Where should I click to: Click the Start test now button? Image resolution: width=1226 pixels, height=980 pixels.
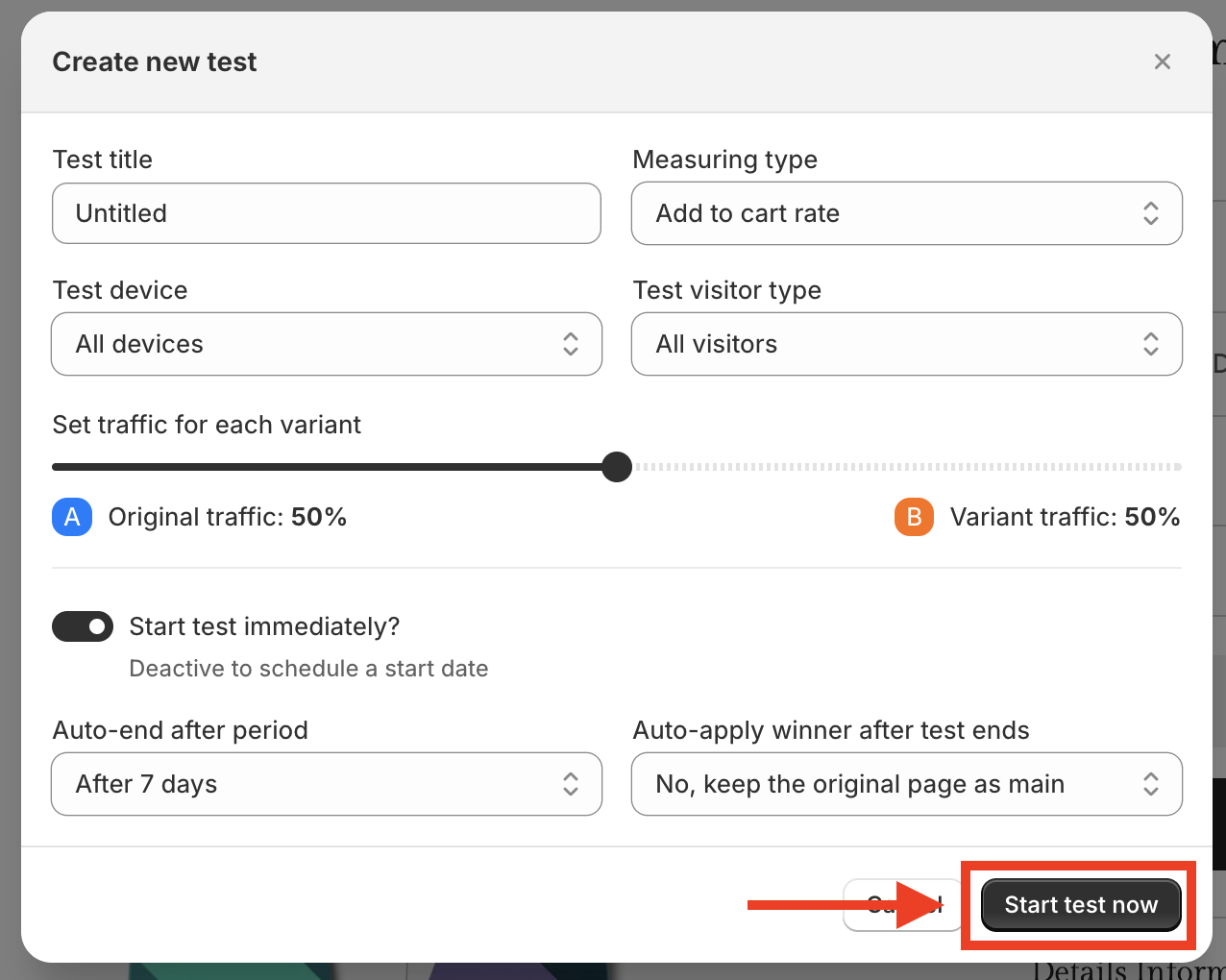tap(1081, 905)
